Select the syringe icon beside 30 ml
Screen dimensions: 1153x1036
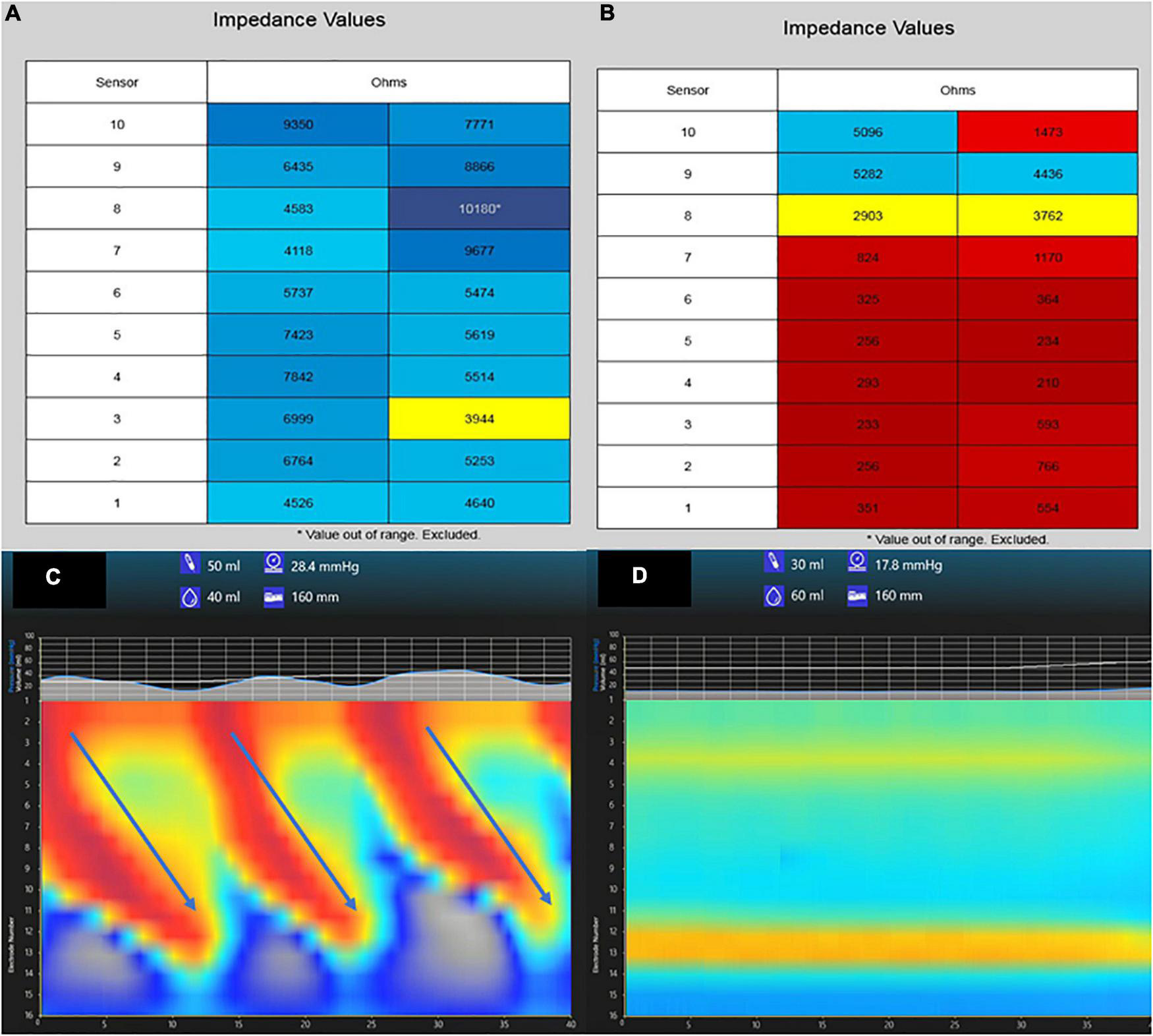[773, 563]
